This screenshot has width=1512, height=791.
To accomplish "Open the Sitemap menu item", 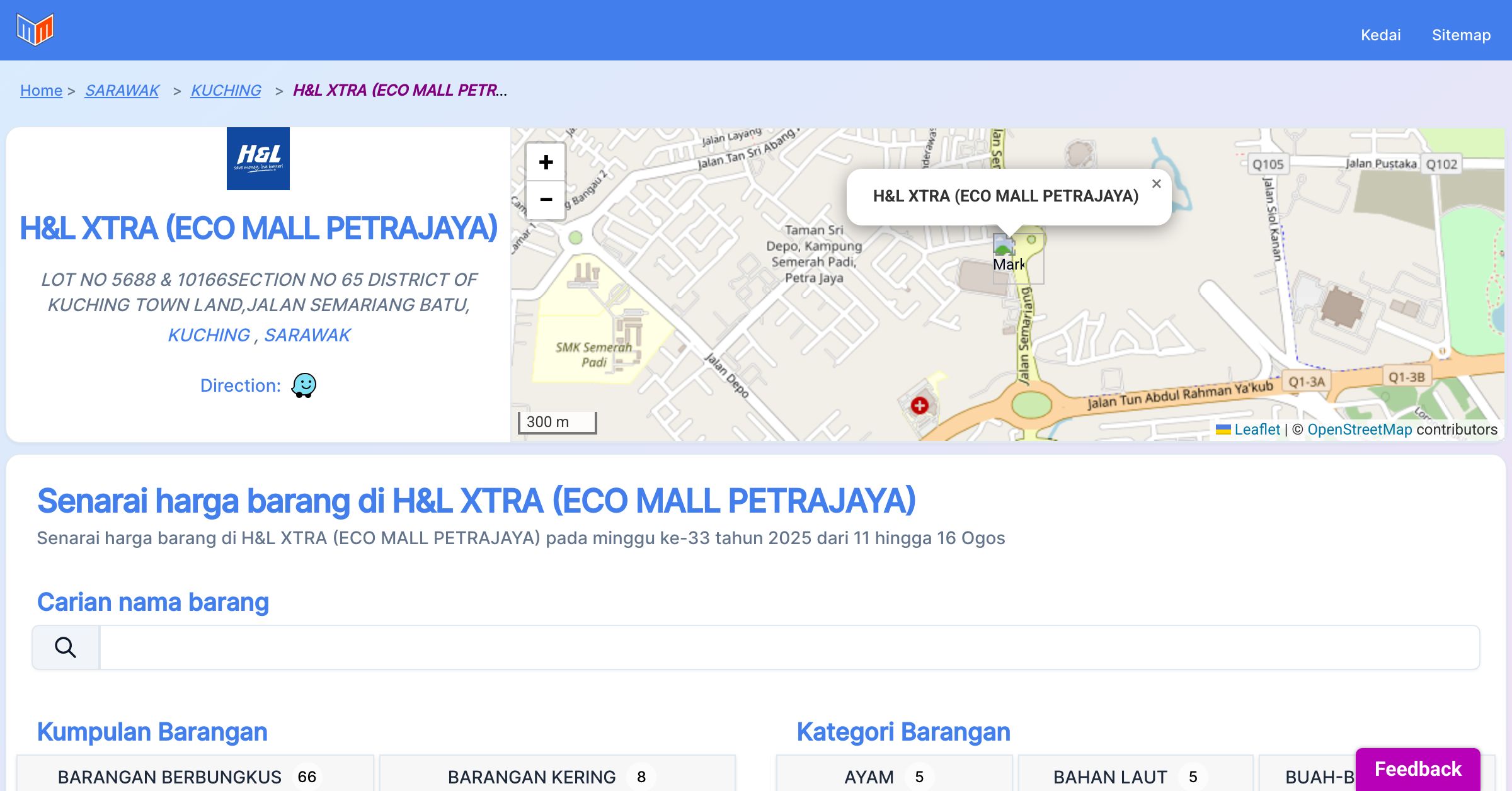I will pyautogui.click(x=1461, y=35).
